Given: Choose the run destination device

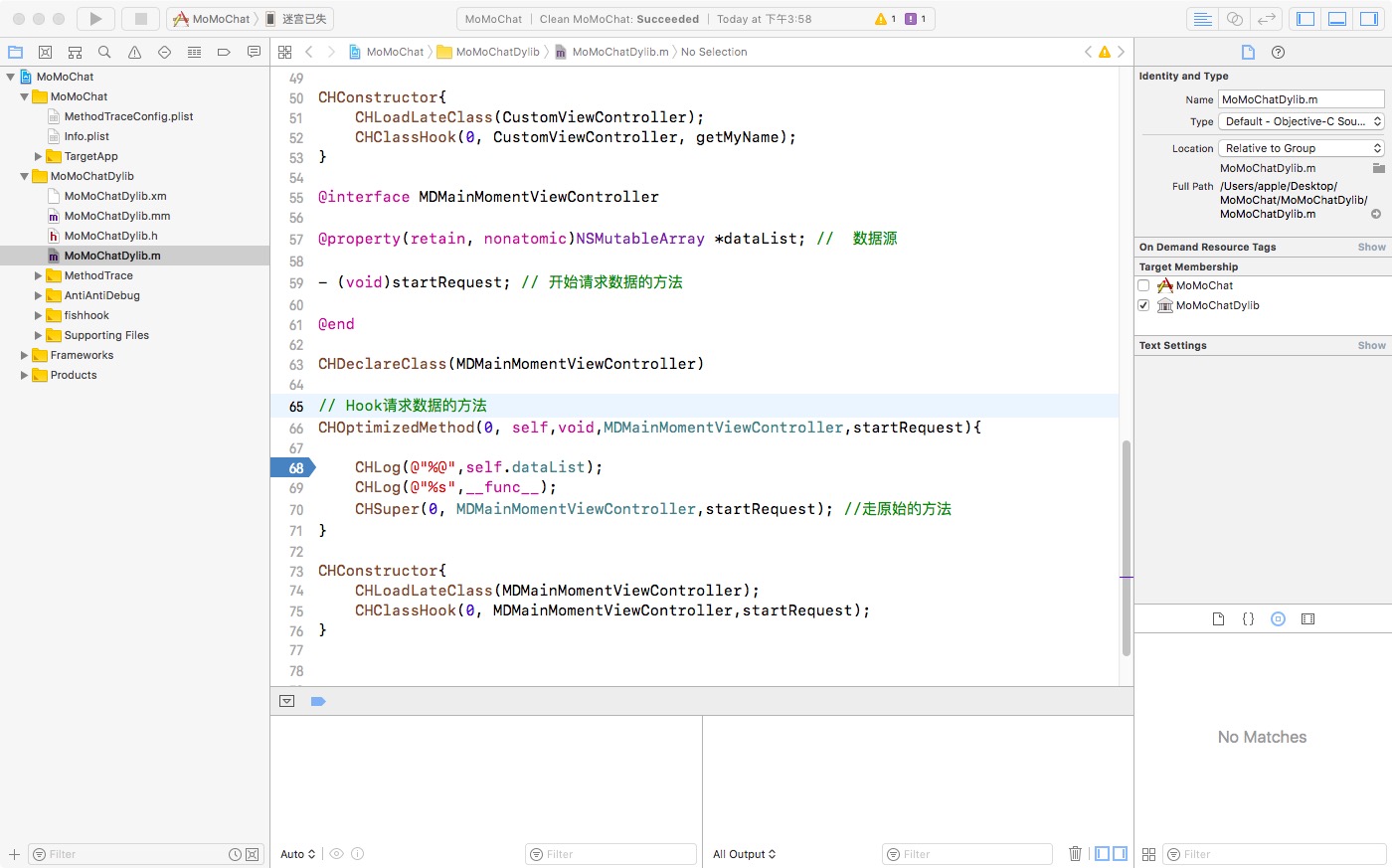Looking at the screenshot, I should (x=297, y=19).
